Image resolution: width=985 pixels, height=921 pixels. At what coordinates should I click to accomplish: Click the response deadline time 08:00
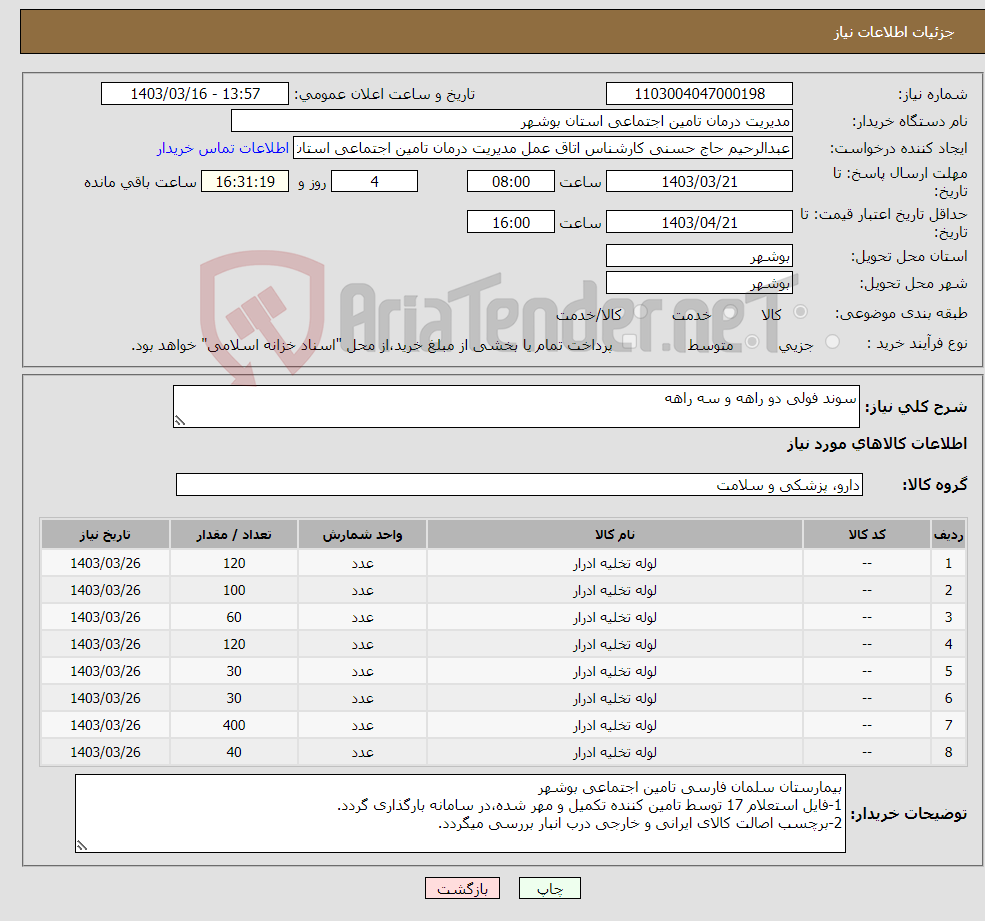(511, 182)
